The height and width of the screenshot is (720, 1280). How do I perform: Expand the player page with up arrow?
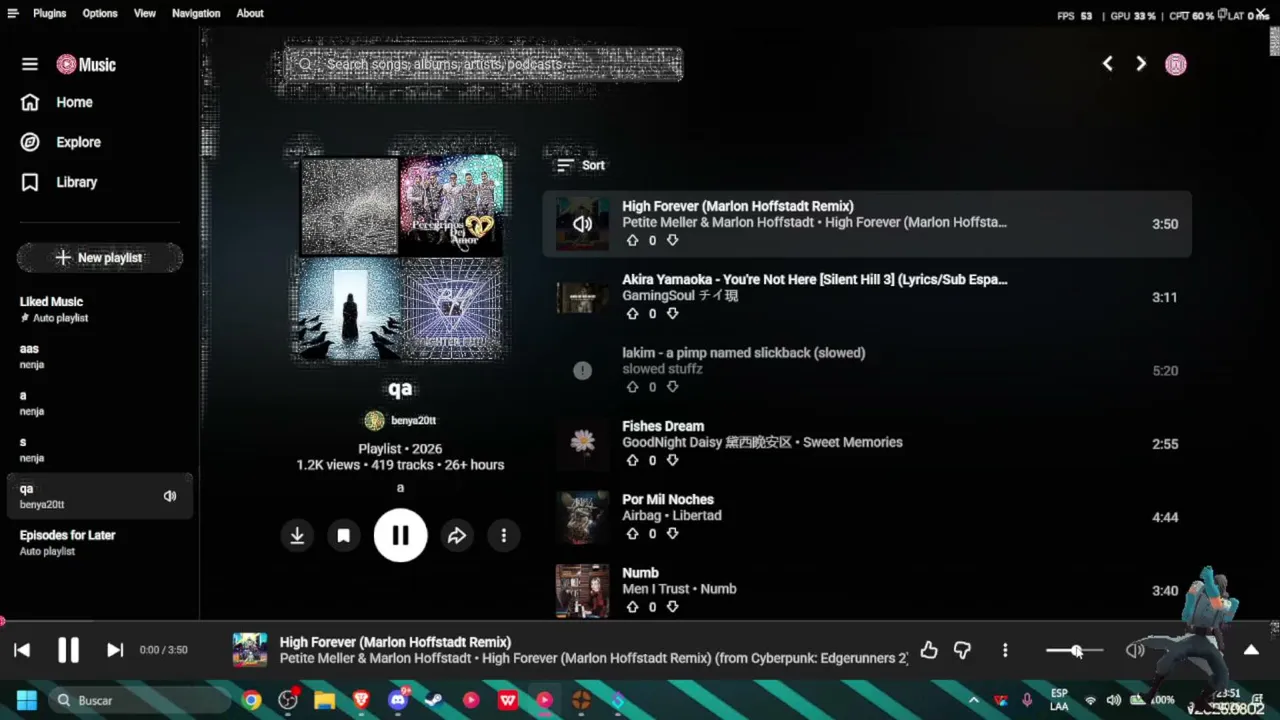pyautogui.click(x=1251, y=650)
